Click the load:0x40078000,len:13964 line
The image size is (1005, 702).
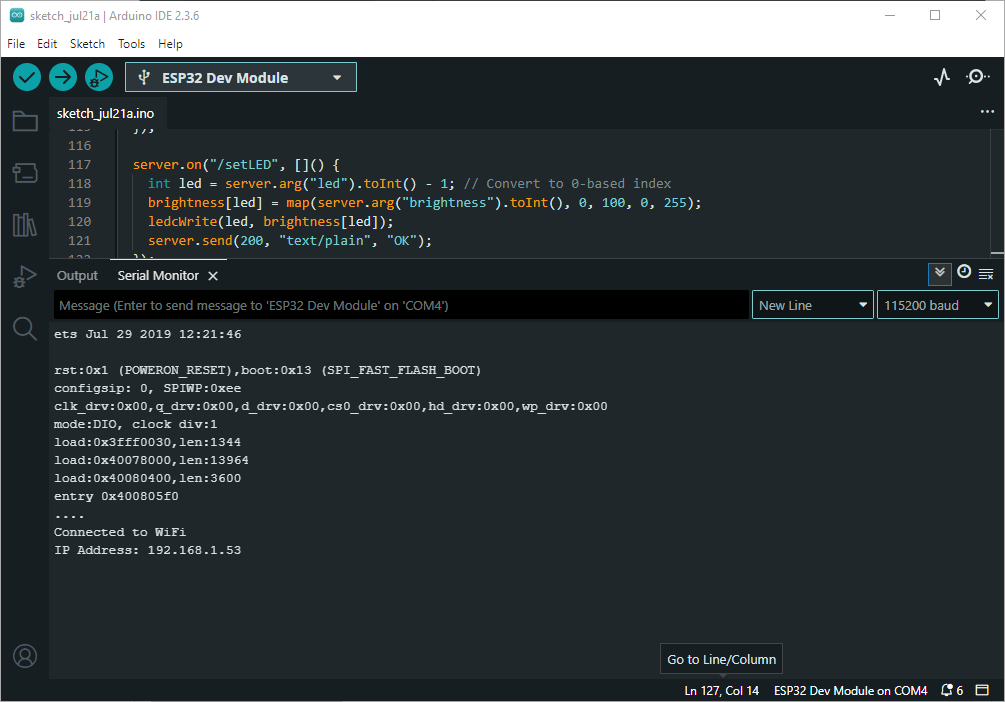(151, 460)
